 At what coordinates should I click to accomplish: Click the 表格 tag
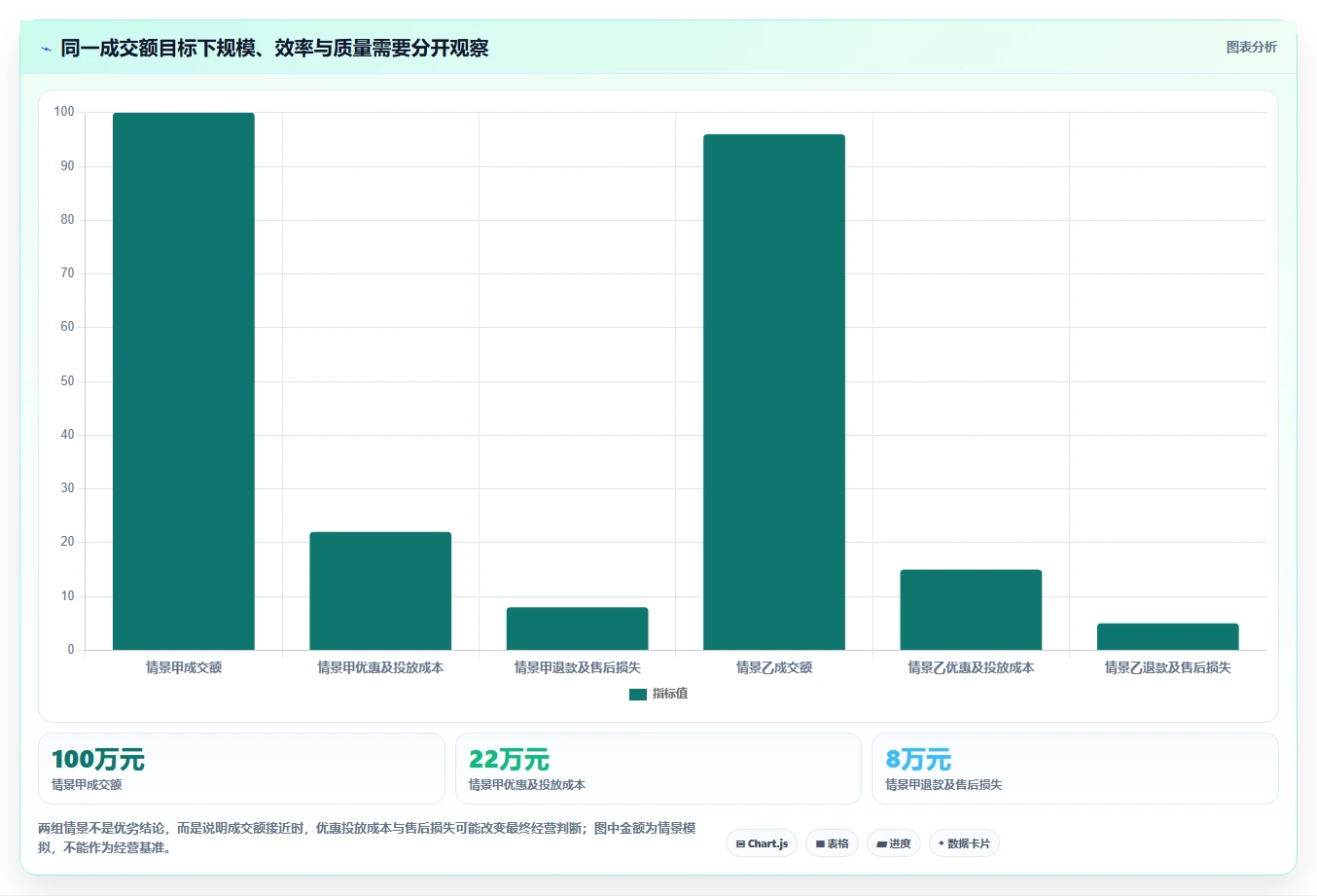click(x=832, y=843)
